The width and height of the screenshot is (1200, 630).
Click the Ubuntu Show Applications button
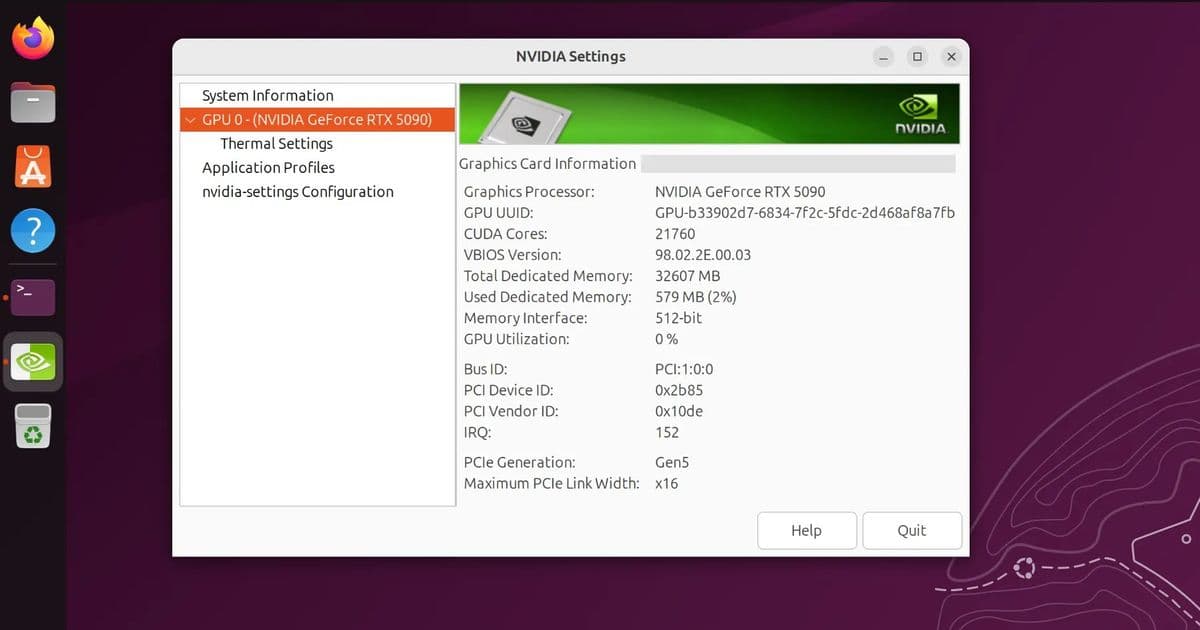click(x=33, y=600)
